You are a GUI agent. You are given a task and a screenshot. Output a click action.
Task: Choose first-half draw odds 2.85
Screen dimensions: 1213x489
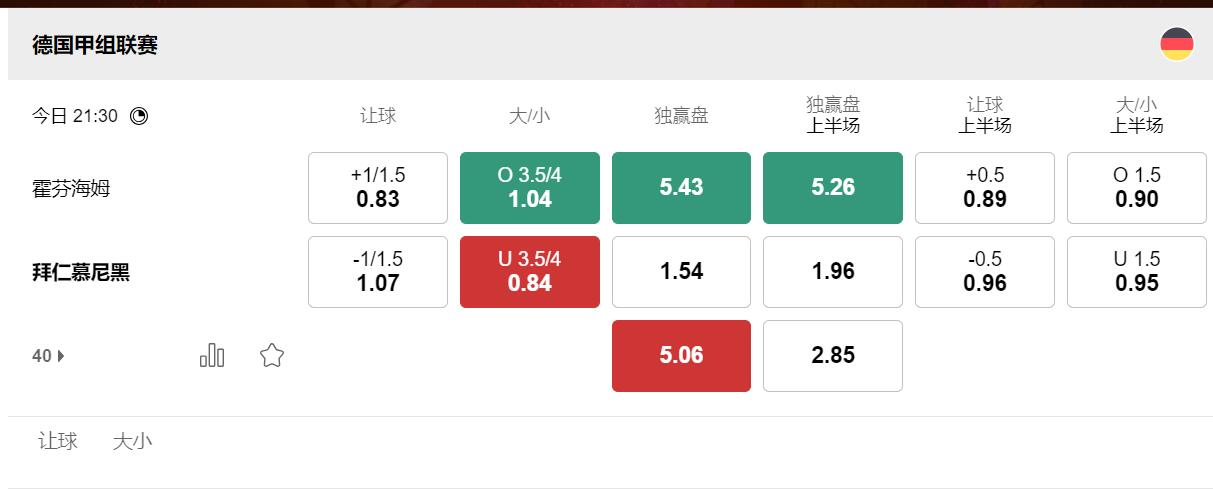coord(833,356)
